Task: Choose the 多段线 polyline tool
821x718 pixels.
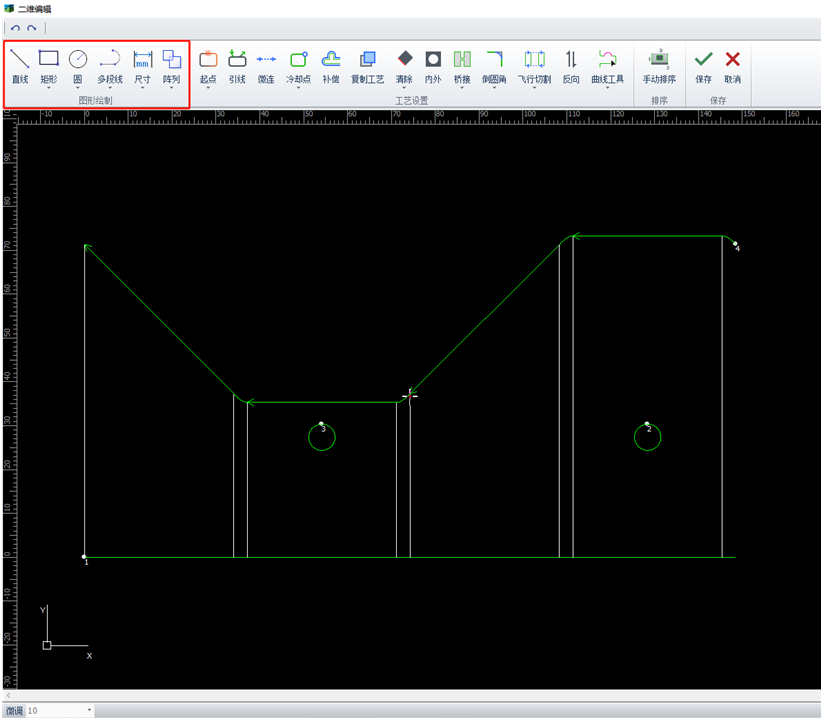Action: pyautogui.click(x=110, y=66)
